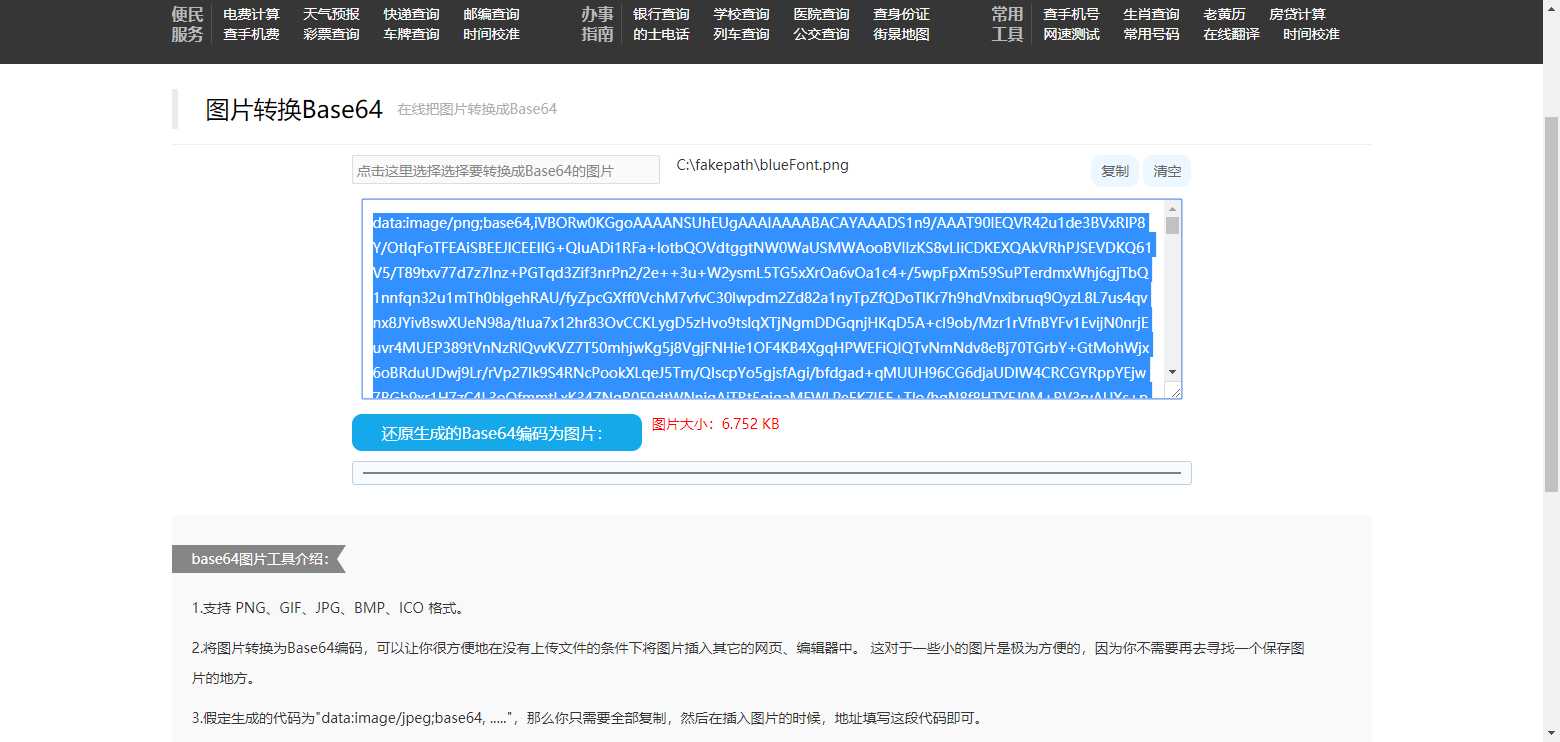Open the 街景地图 link
The height and width of the screenshot is (742, 1560).
pyautogui.click(x=901, y=34)
